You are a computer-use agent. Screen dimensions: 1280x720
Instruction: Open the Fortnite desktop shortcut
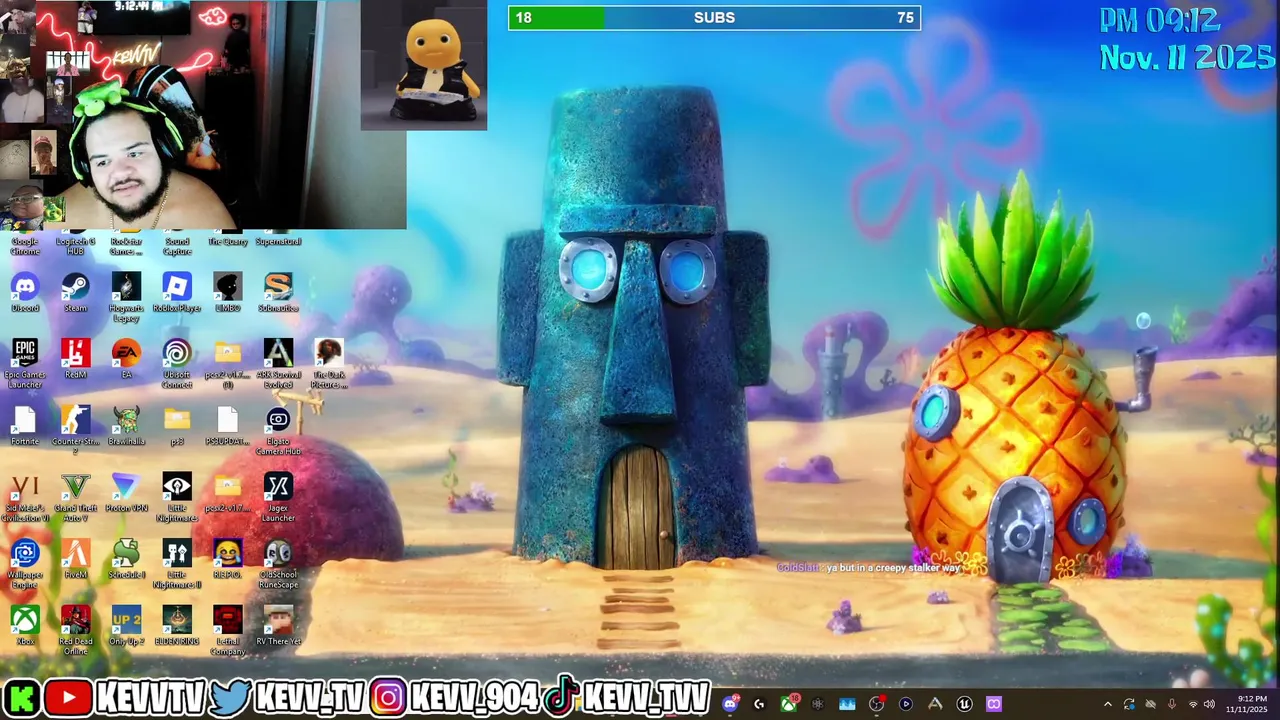click(25, 425)
